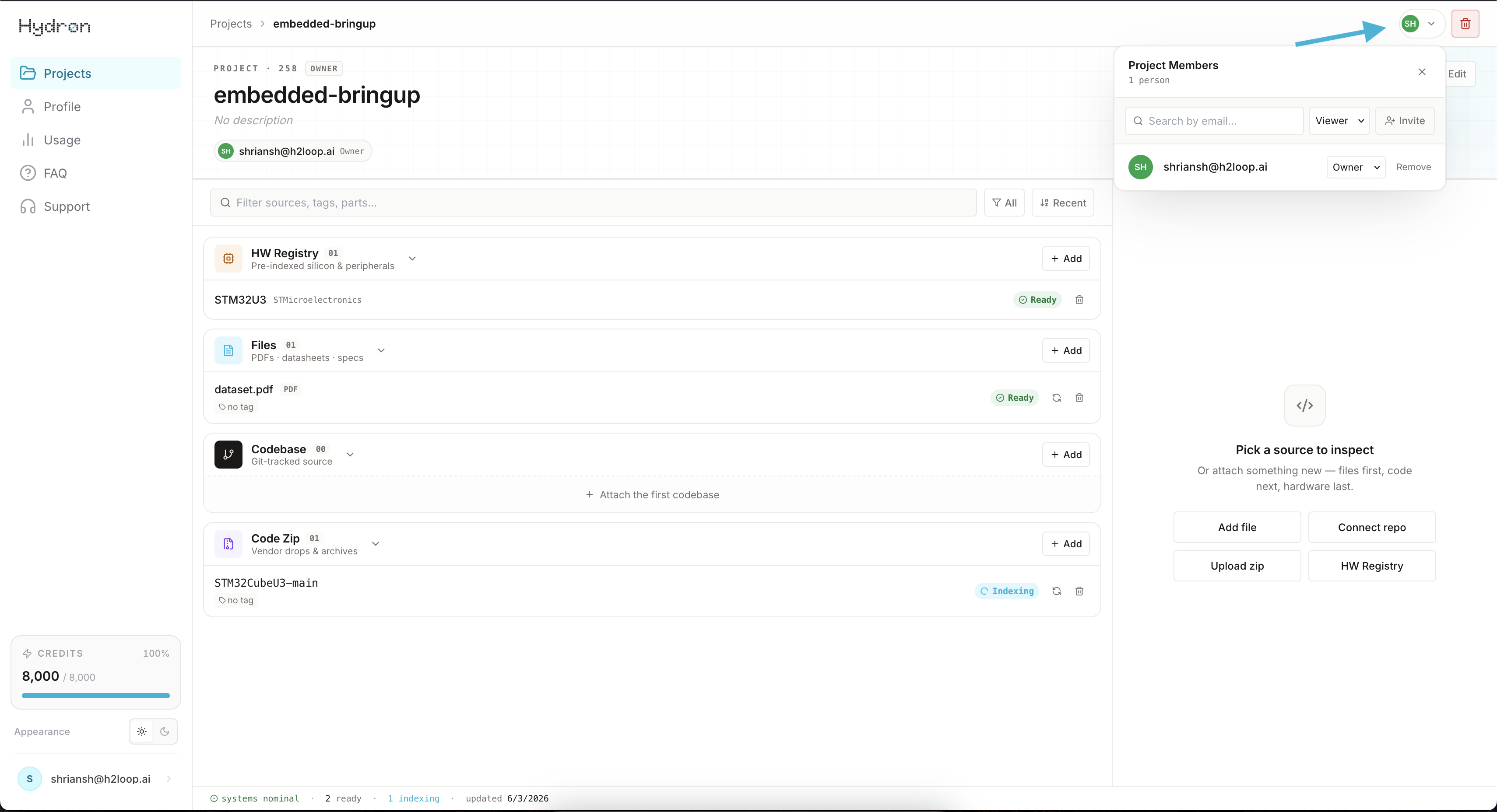
Task: Click the Codebase git branch icon
Action: (228, 454)
